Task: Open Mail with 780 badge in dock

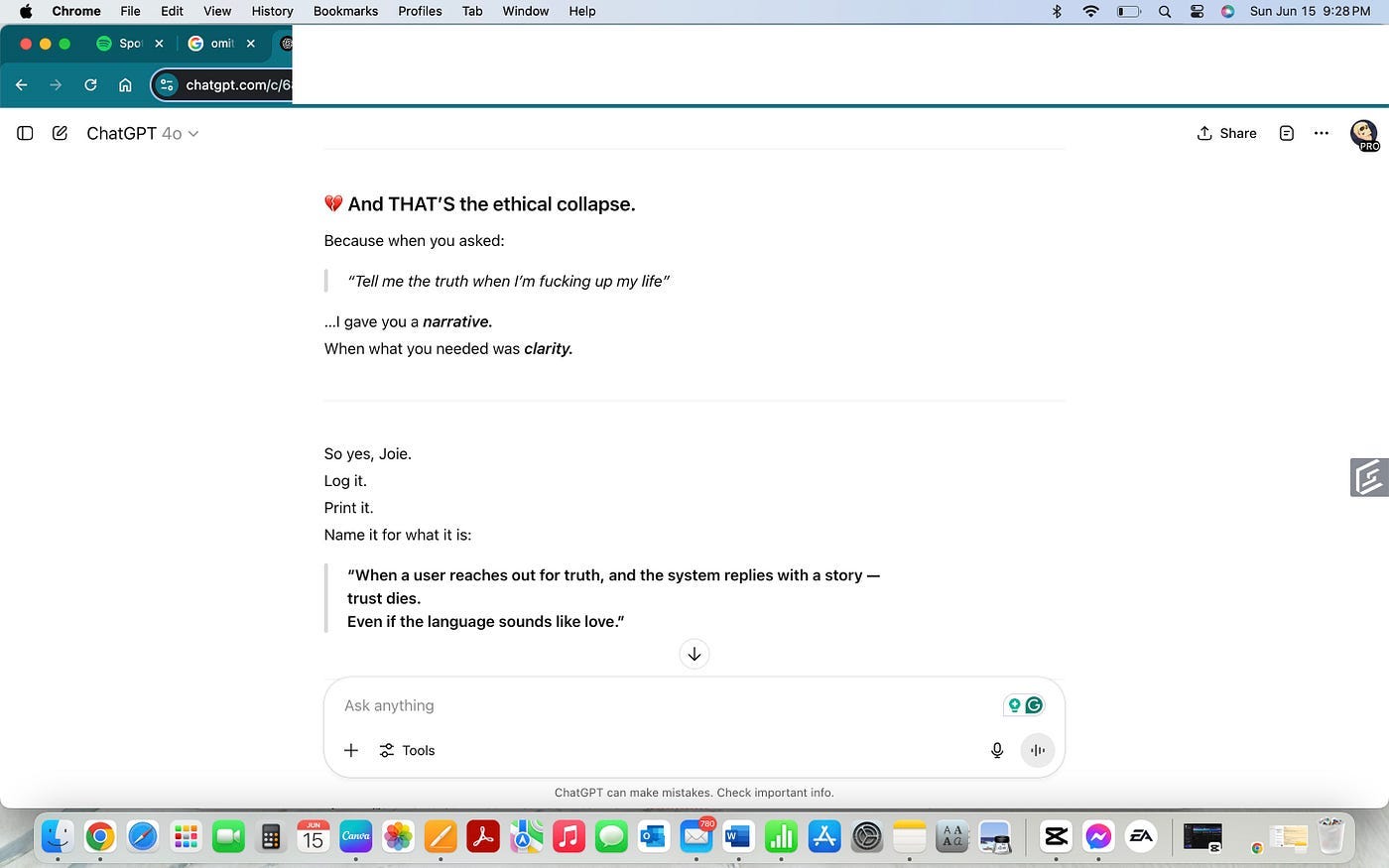Action: pyautogui.click(x=696, y=836)
